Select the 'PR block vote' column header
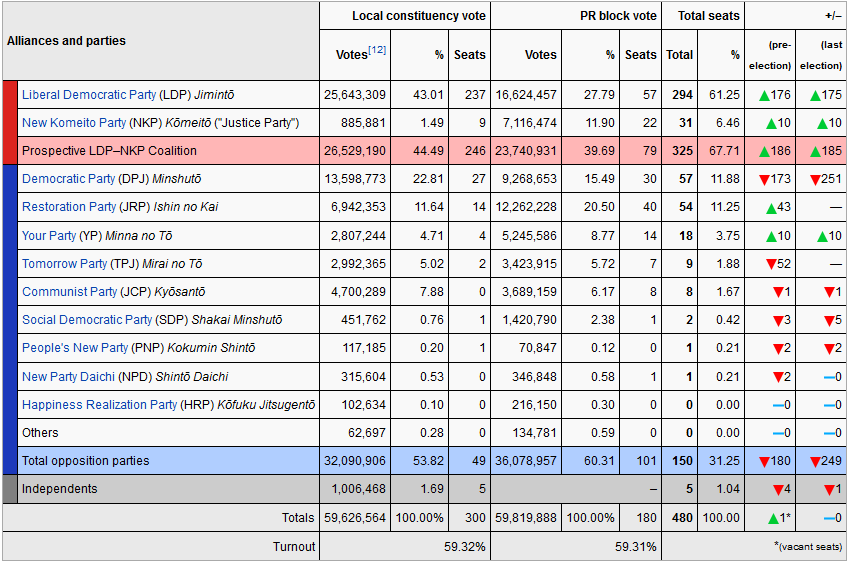The height and width of the screenshot is (564, 848). [x=576, y=16]
